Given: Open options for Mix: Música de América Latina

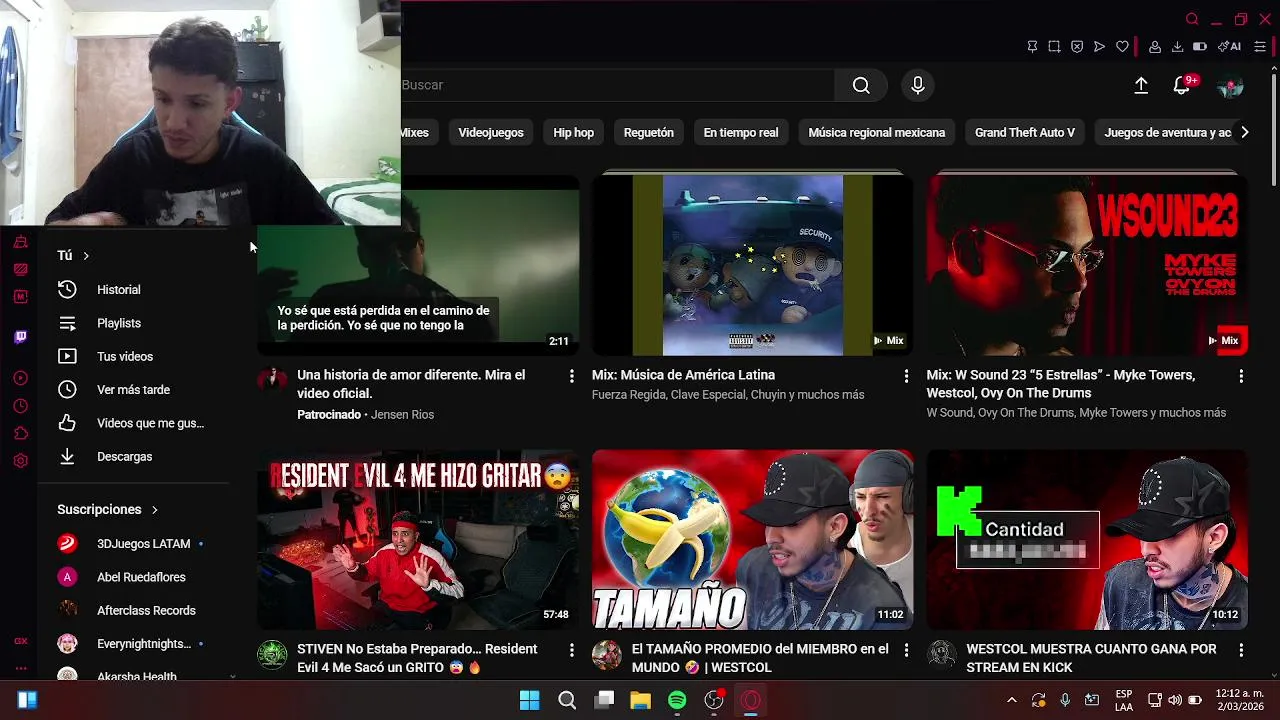Looking at the screenshot, I should pyautogui.click(x=906, y=376).
